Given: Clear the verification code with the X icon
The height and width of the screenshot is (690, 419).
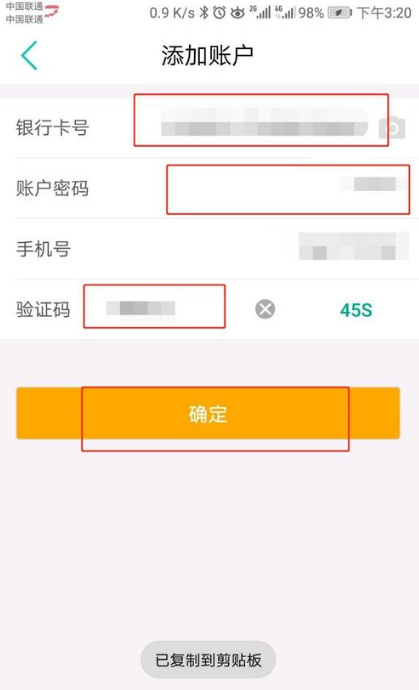Looking at the screenshot, I should click(265, 309).
